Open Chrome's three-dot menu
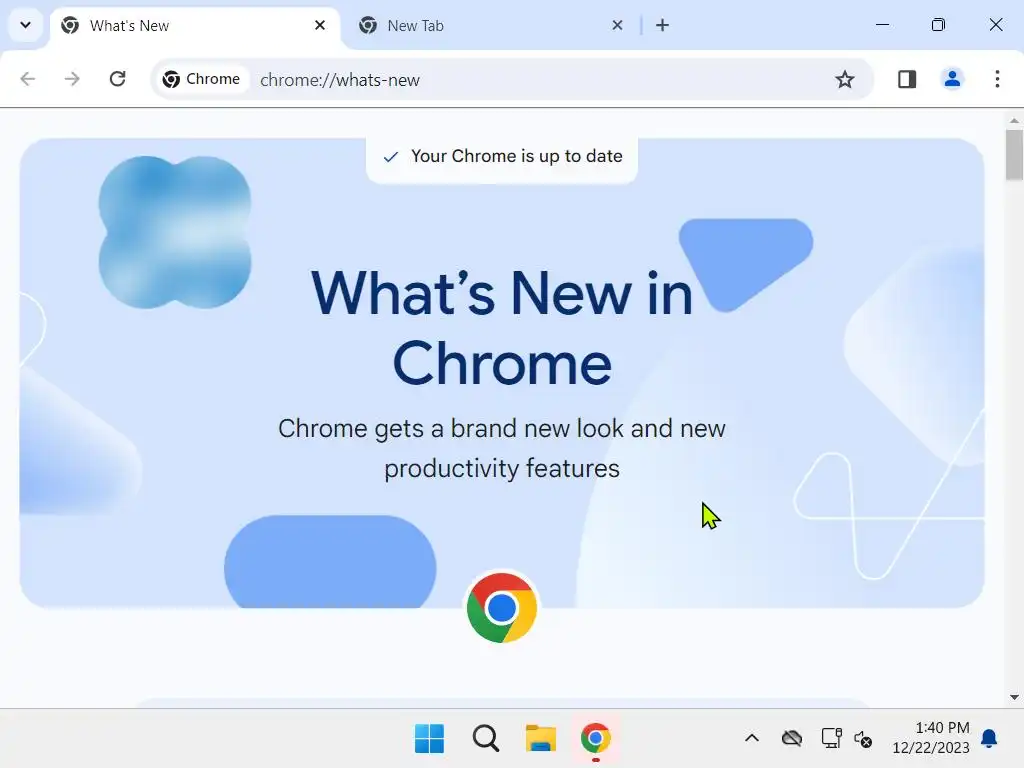Screen dimensions: 1024x768 tap(997, 80)
